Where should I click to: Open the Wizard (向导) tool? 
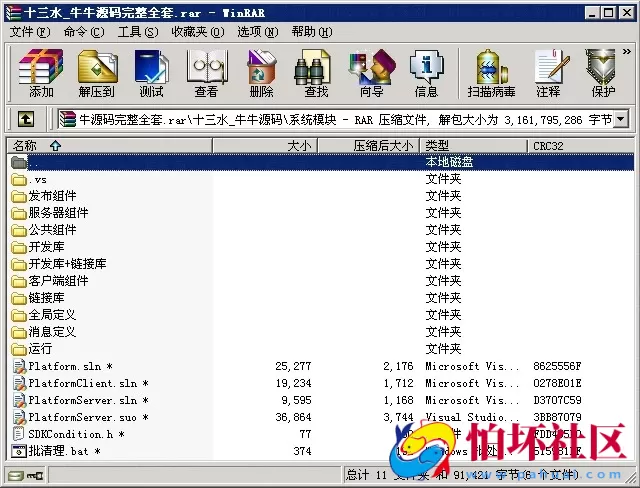(x=371, y=73)
